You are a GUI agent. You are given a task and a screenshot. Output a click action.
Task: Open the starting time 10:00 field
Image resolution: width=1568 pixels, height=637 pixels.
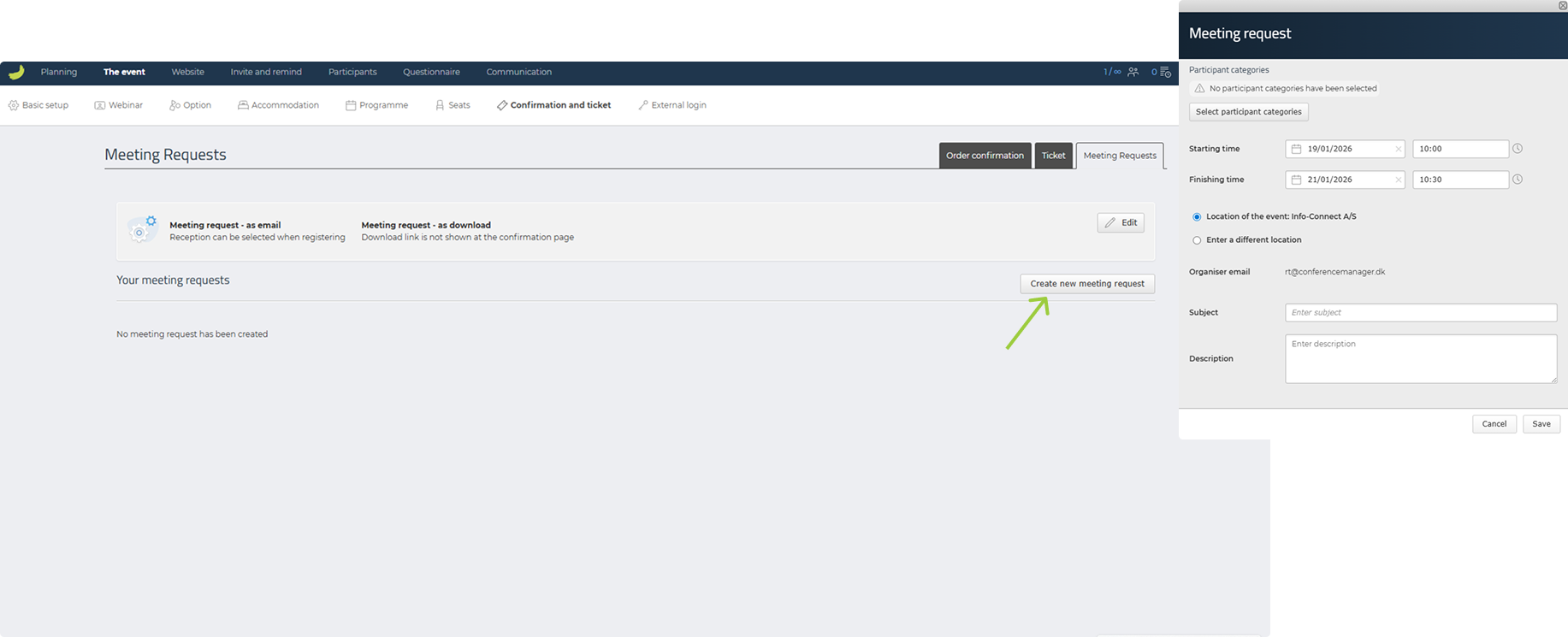pos(1459,149)
